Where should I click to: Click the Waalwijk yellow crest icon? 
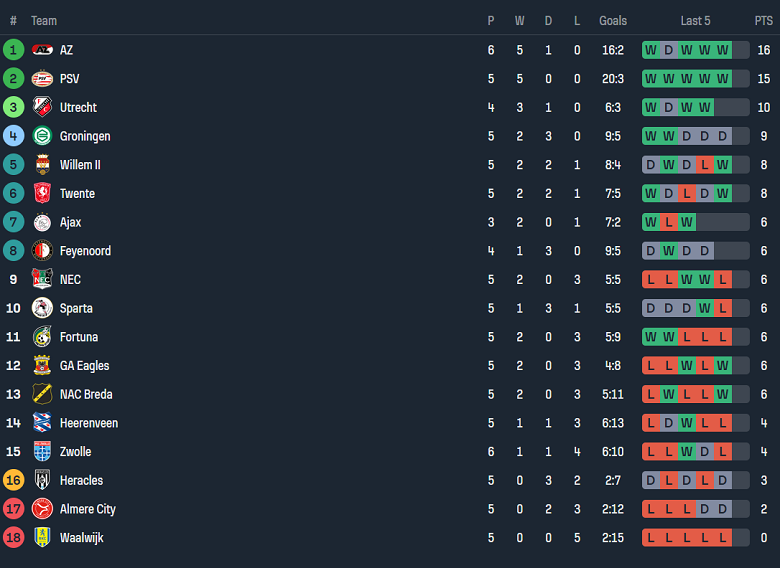pyautogui.click(x=42, y=538)
